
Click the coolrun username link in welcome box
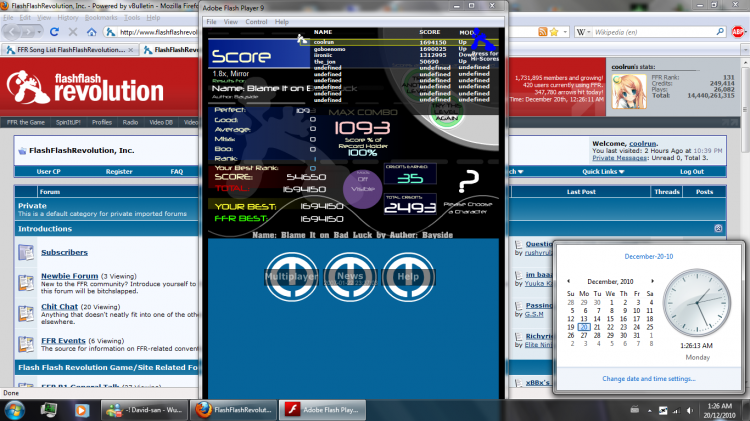pos(642,144)
